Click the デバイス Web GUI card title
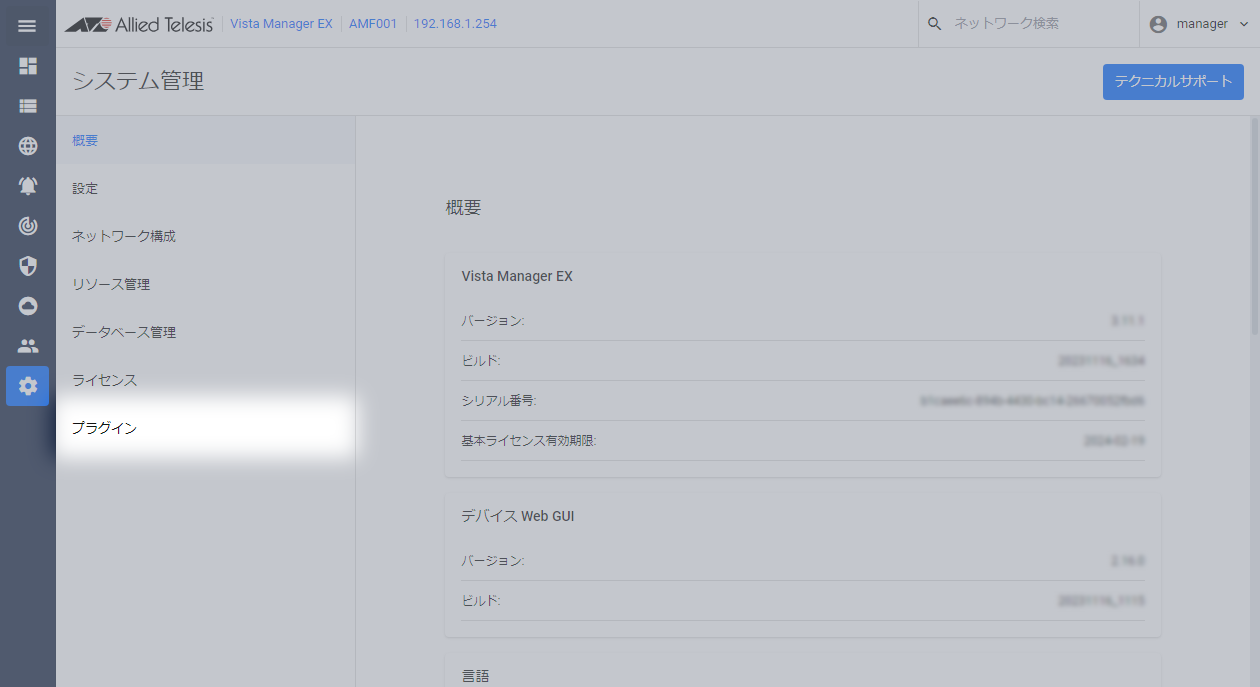Viewport: 1260px width, 687px height. pyautogui.click(x=518, y=516)
